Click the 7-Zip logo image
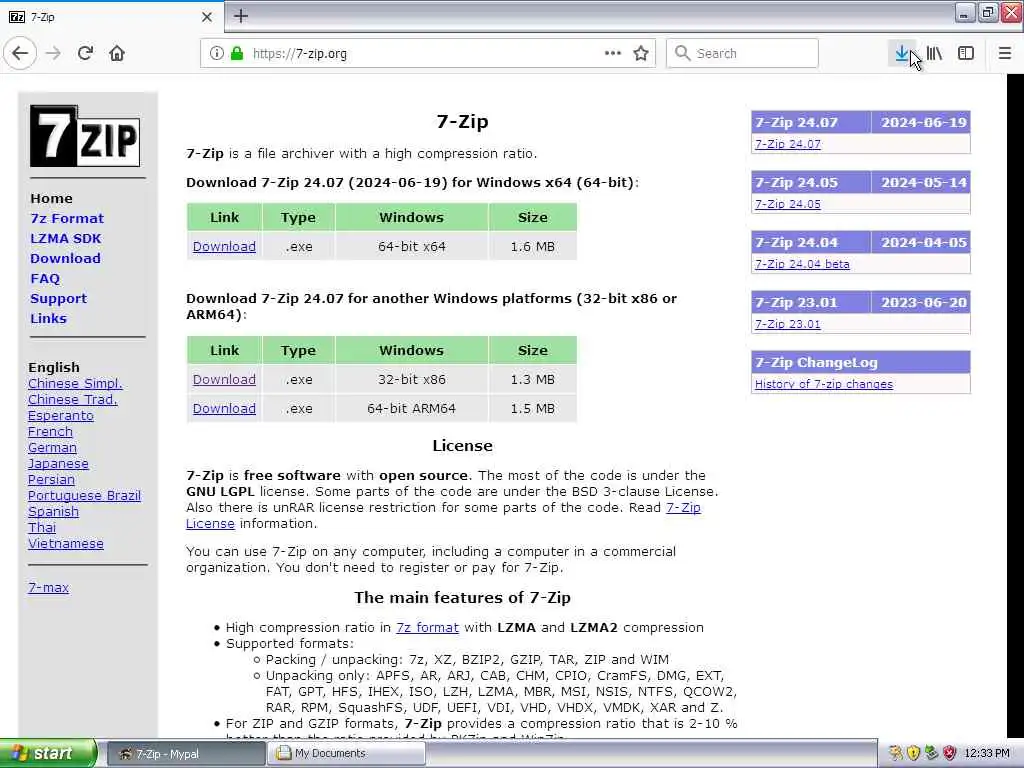Screen dimensions: 1024x768 coord(85,136)
